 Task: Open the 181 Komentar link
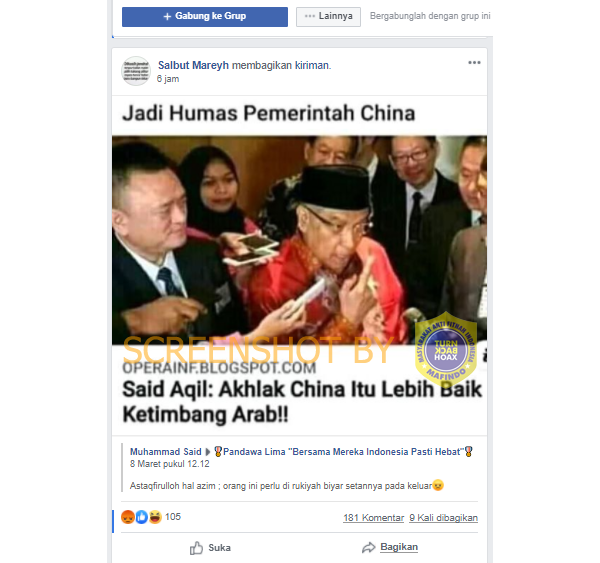coord(373,518)
